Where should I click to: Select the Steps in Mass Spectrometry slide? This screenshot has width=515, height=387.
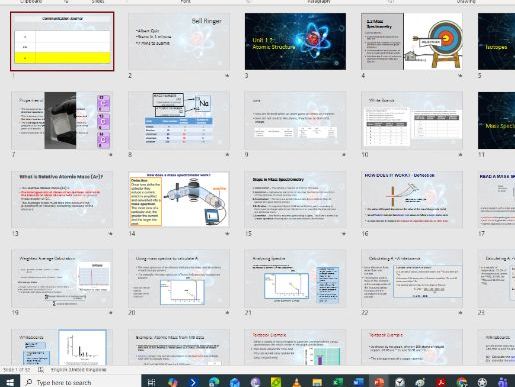point(295,199)
